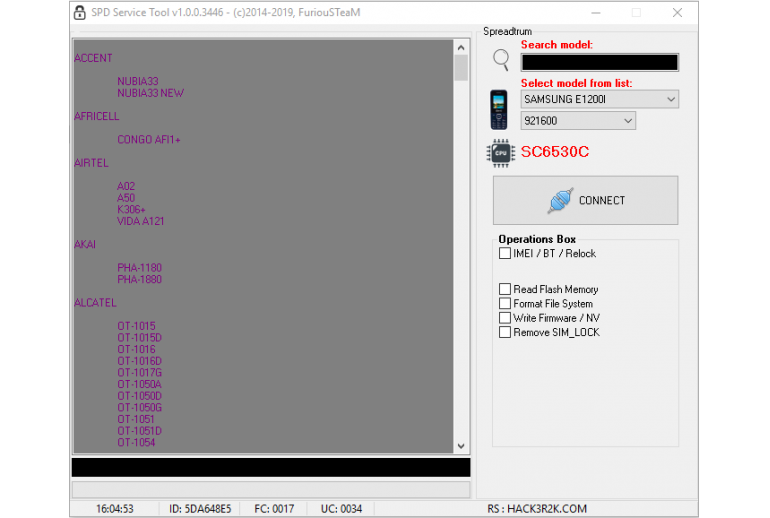The height and width of the screenshot is (518, 770).
Task: Select NUBIA33 in the model list
Action: pos(138,81)
